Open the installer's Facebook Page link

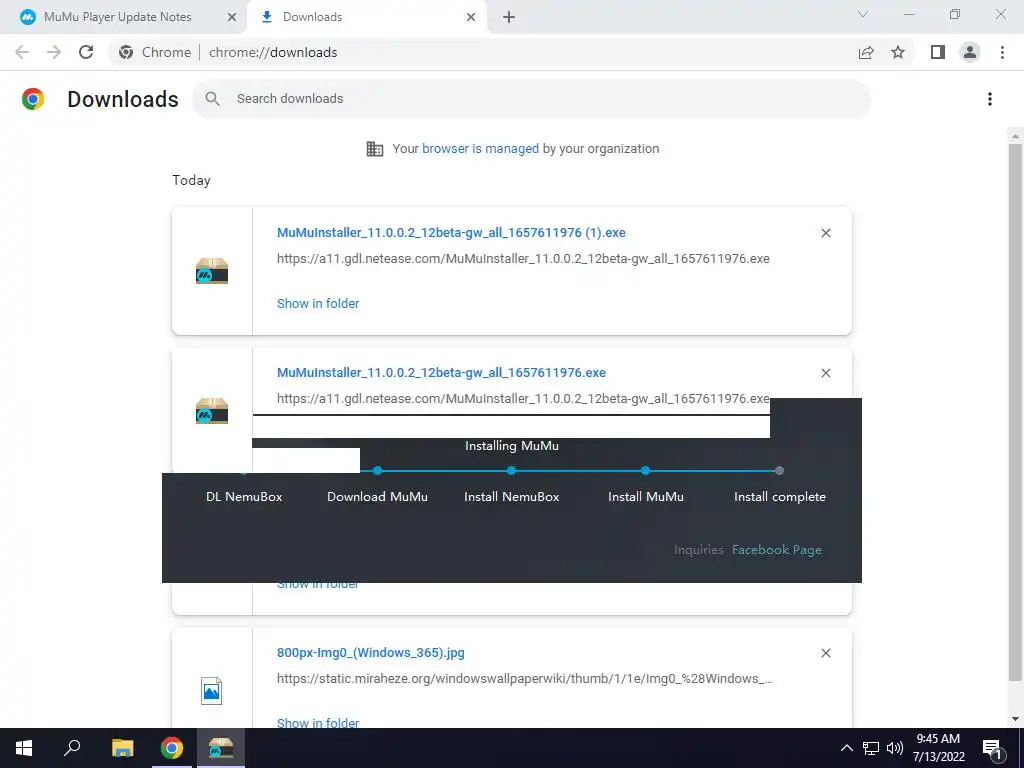[776, 550]
